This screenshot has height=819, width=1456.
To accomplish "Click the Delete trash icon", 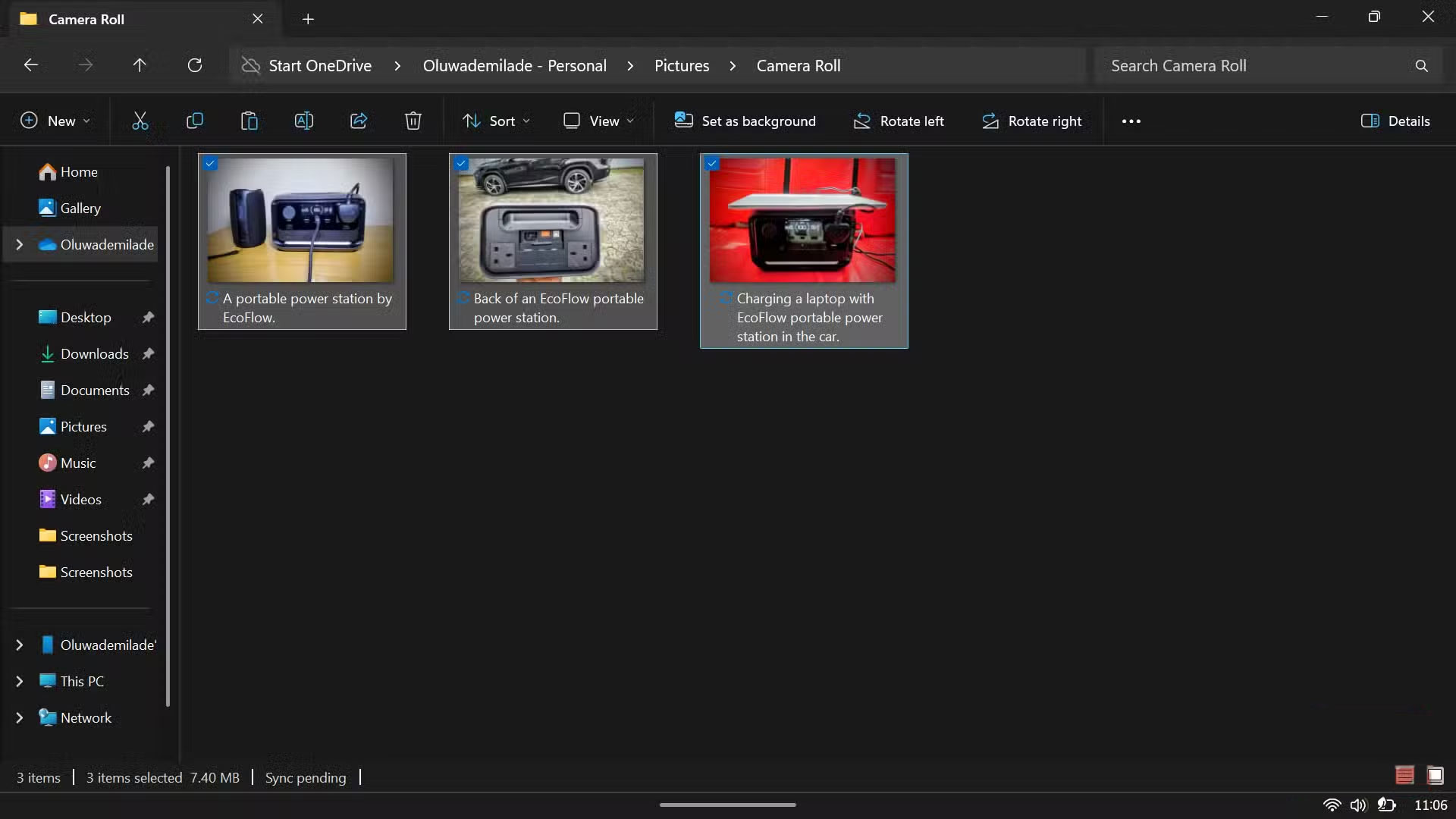I will coord(413,121).
